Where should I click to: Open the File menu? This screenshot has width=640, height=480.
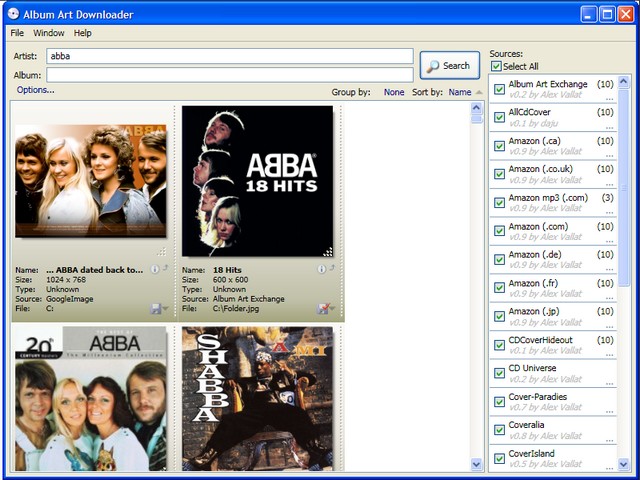(x=17, y=33)
